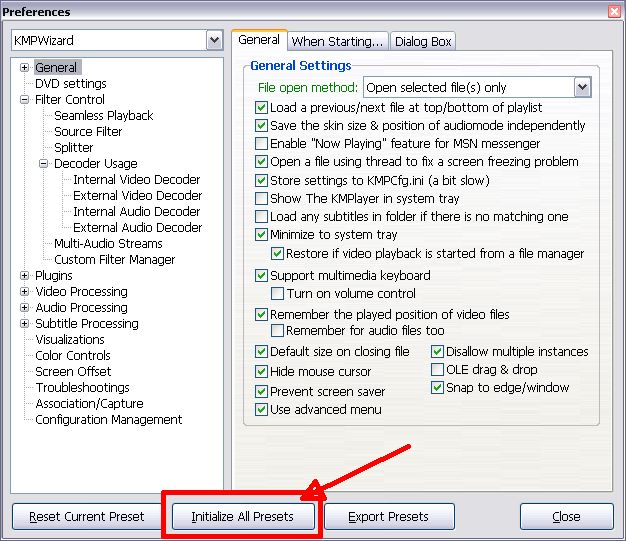
Task: Select Troubleshootings in the tree
Action: pos(82,387)
